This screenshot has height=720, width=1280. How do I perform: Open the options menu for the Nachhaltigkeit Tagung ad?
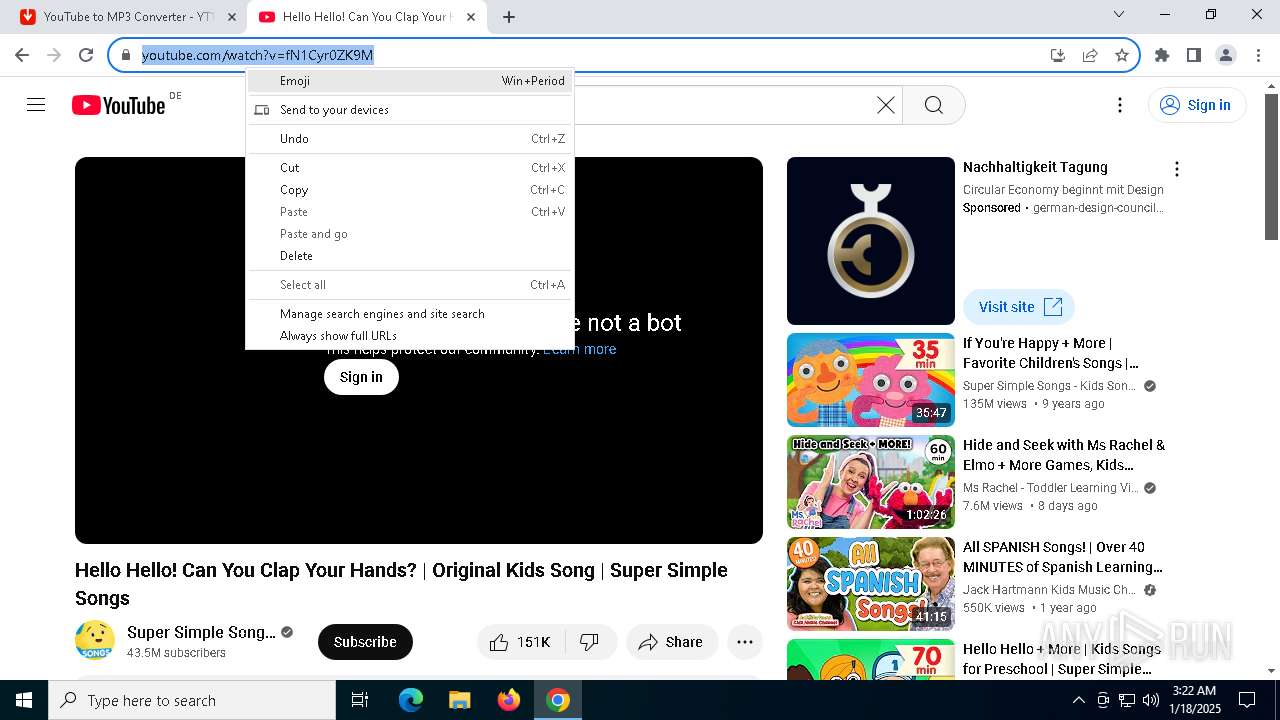[x=1177, y=169]
